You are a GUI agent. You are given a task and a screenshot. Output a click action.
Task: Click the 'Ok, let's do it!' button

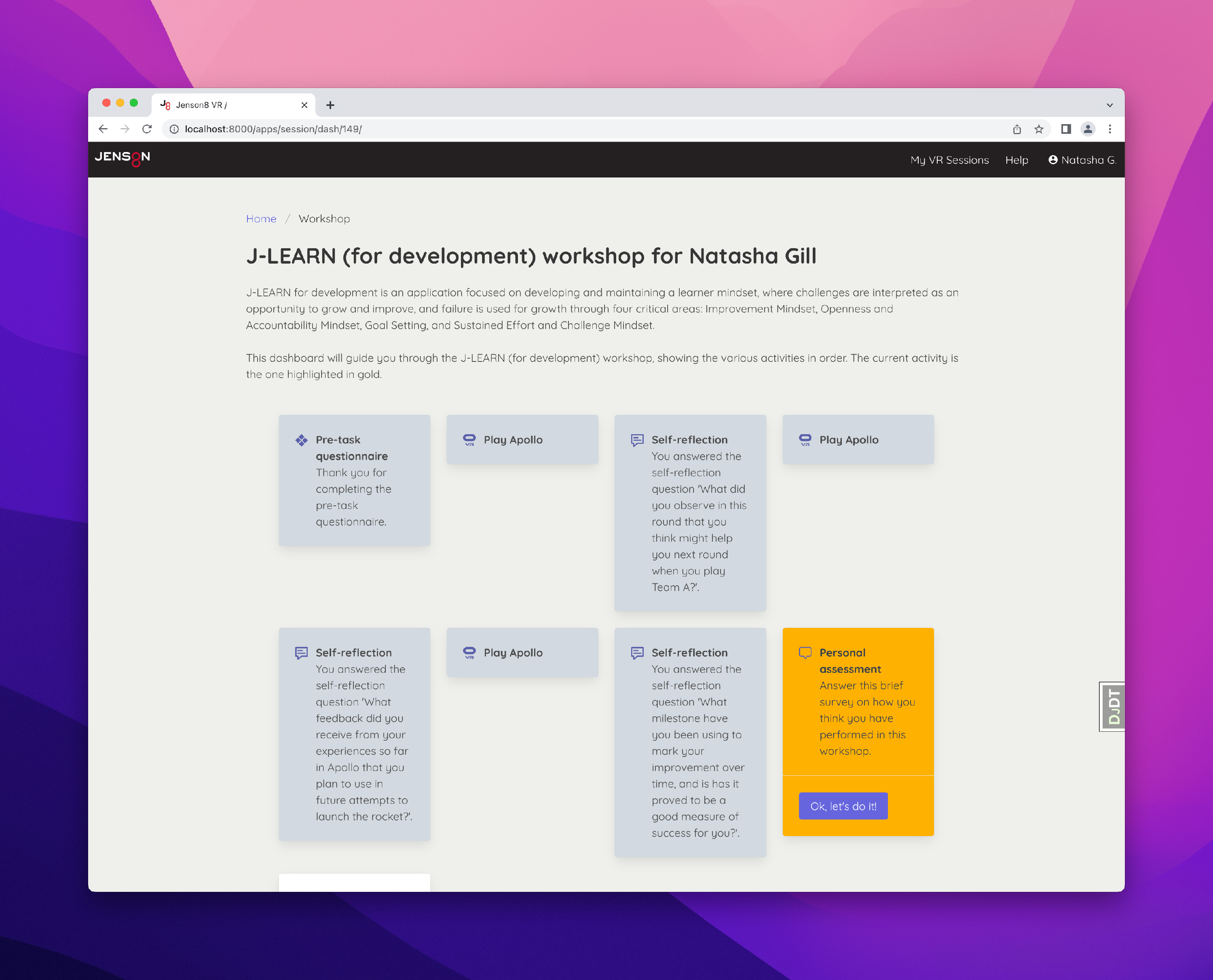coord(843,806)
